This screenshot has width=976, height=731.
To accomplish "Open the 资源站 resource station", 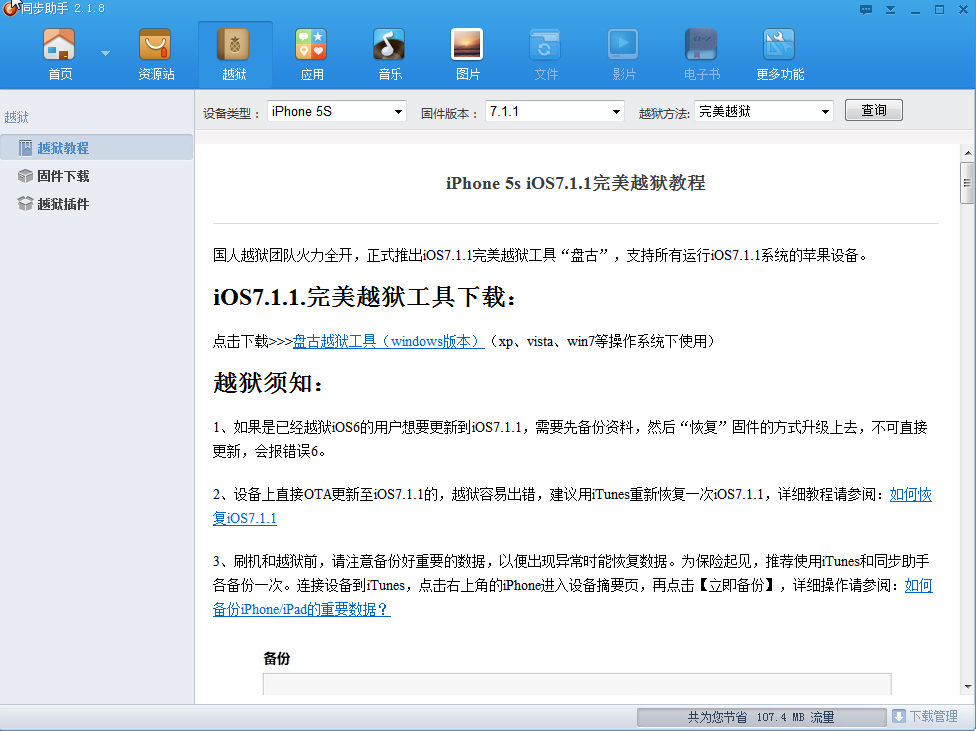I will coord(156,54).
